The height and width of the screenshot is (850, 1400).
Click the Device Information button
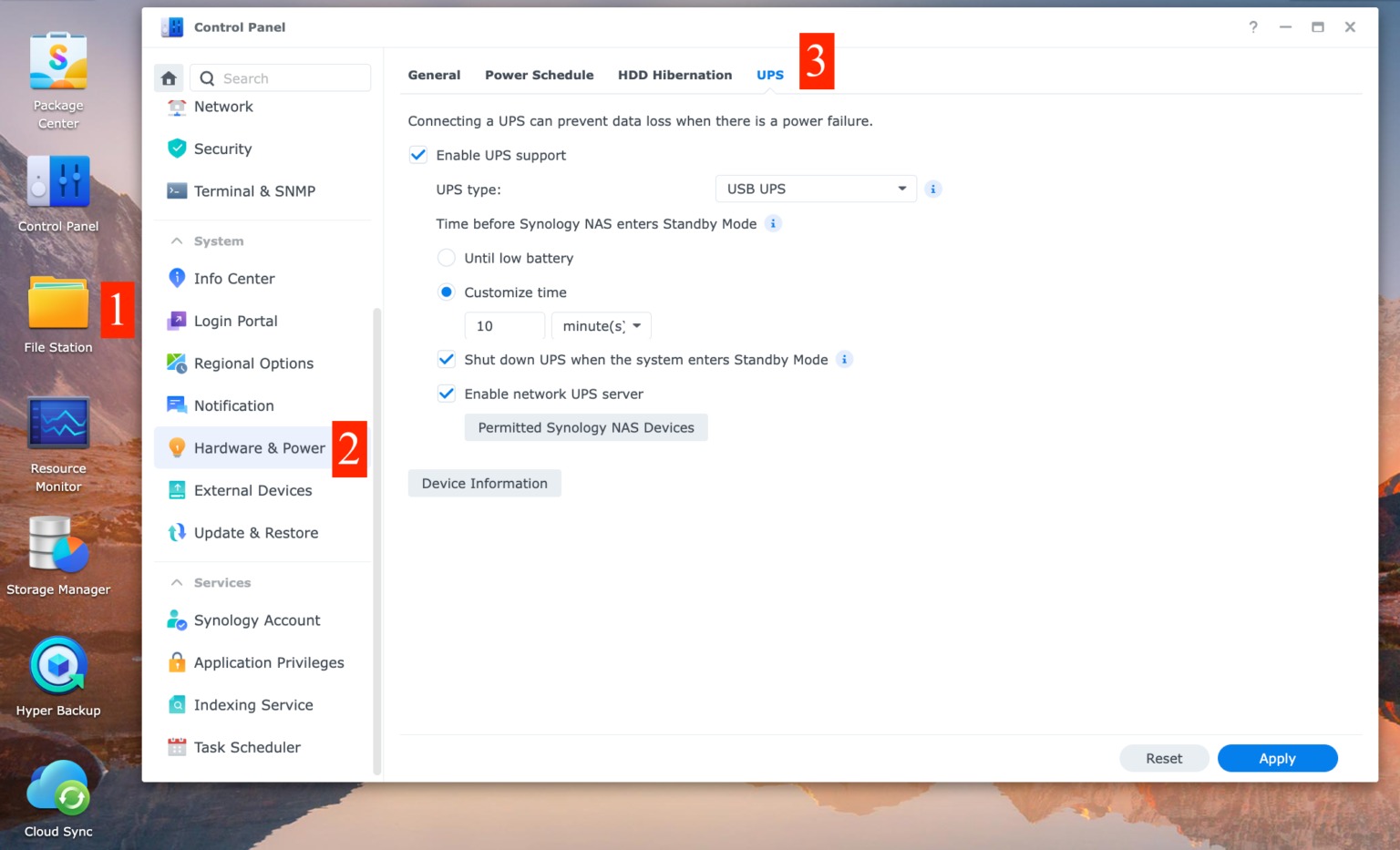(485, 483)
